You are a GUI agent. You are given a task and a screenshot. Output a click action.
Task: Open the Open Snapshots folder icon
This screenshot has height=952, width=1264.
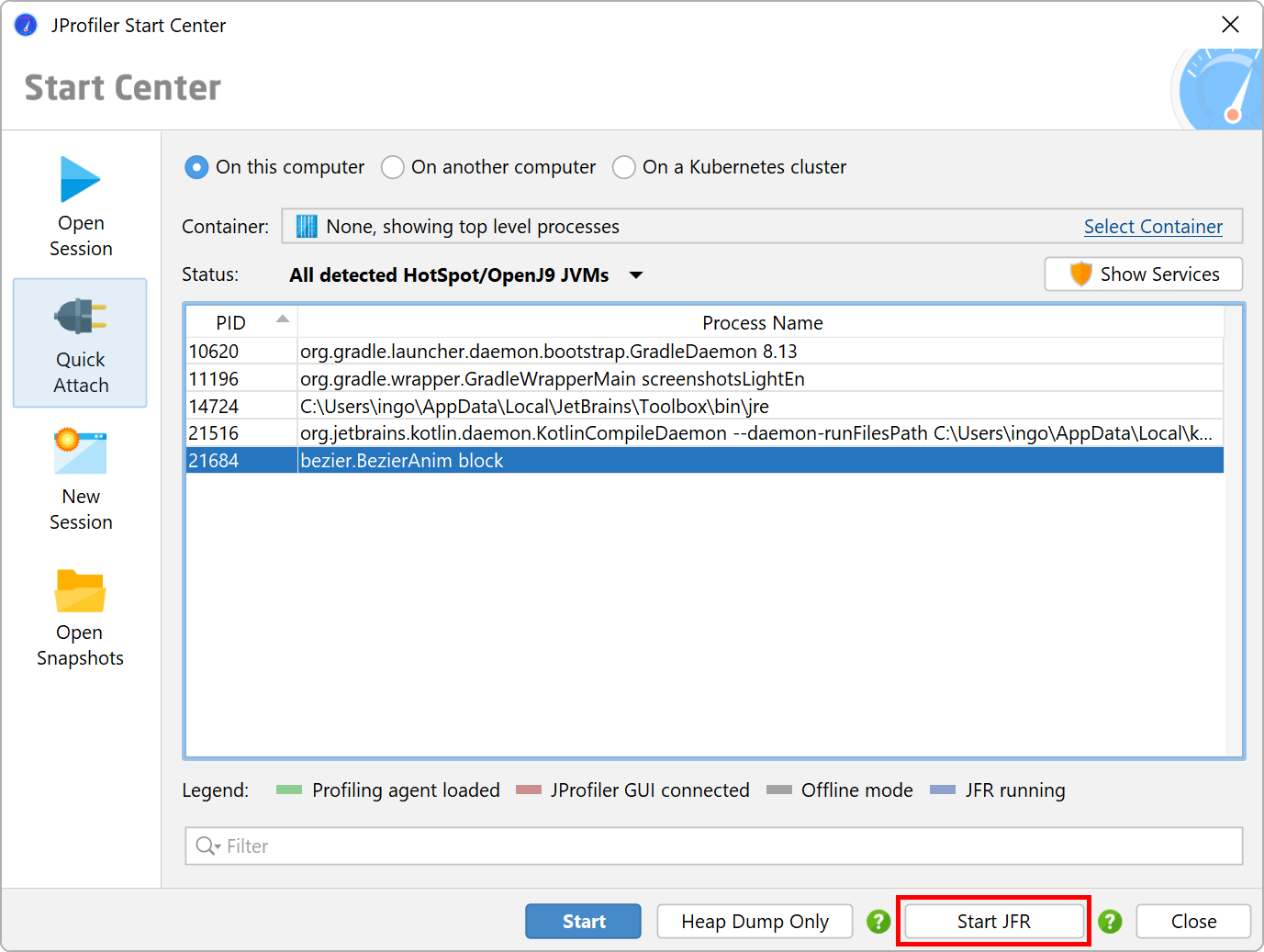[81, 590]
